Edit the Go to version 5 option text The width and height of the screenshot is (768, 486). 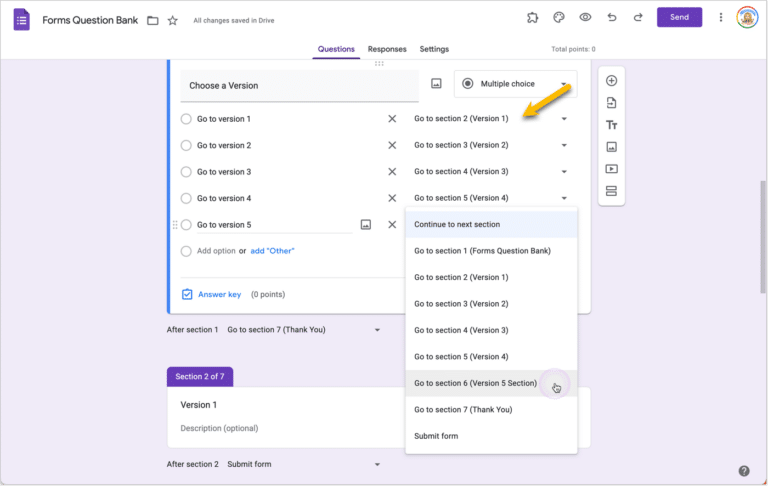[274, 225]
